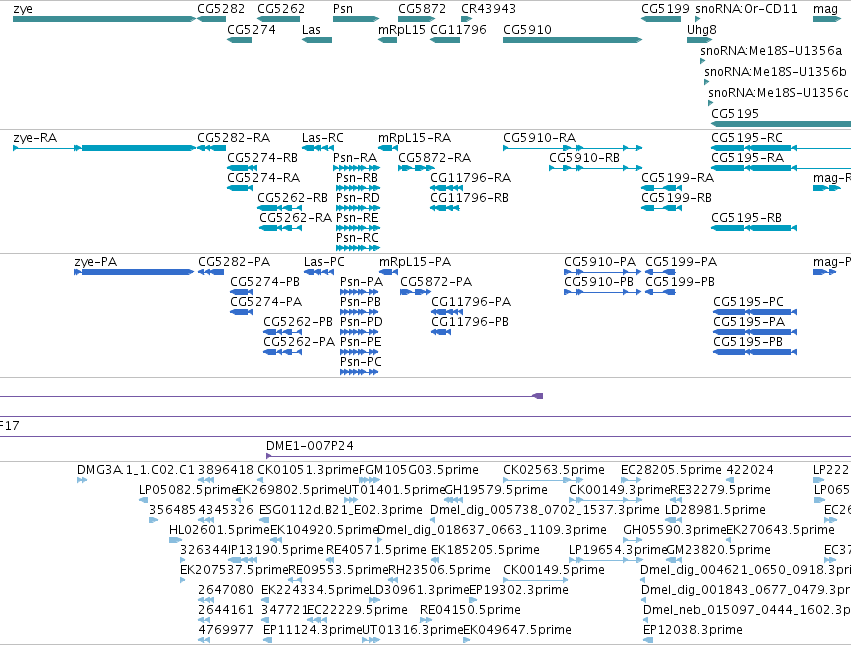This screenshot has width=851, height=645.
Task: Click the Psn gene arrow glyph
Action: (x=356, y=19)
